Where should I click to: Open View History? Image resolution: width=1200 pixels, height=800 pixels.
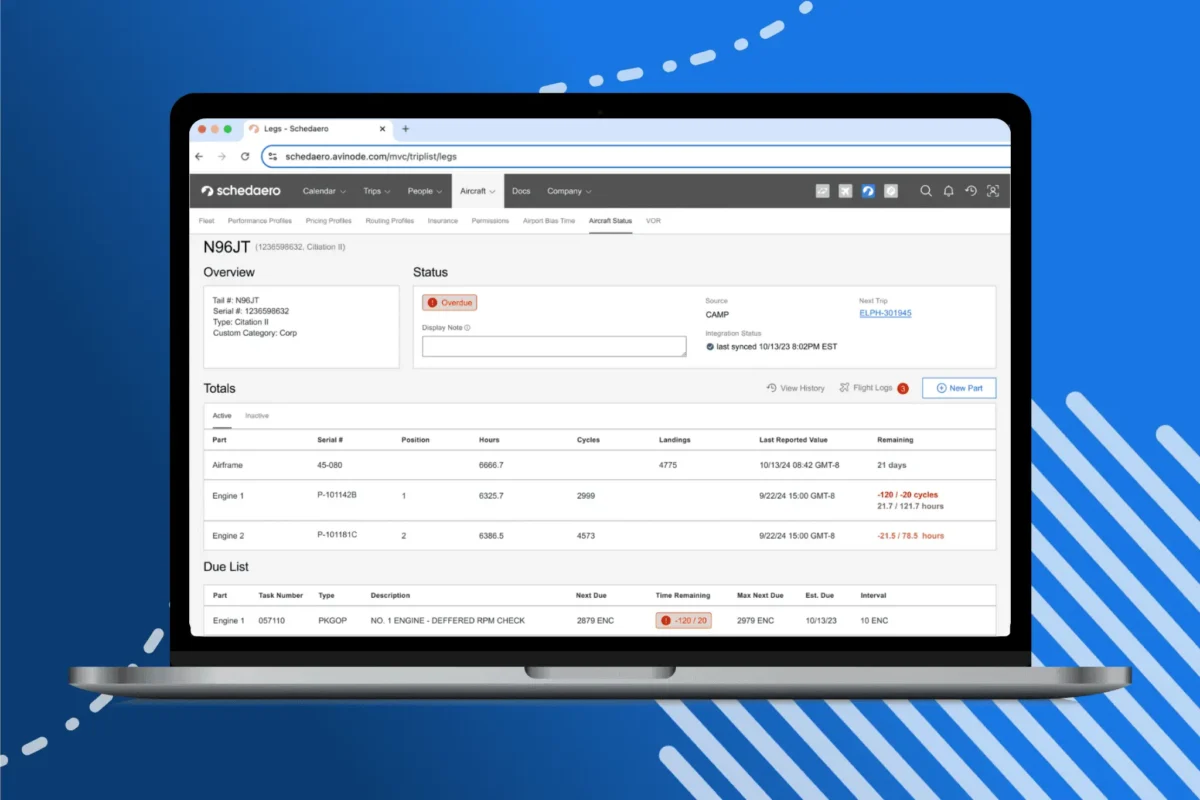tap(796, 388)
